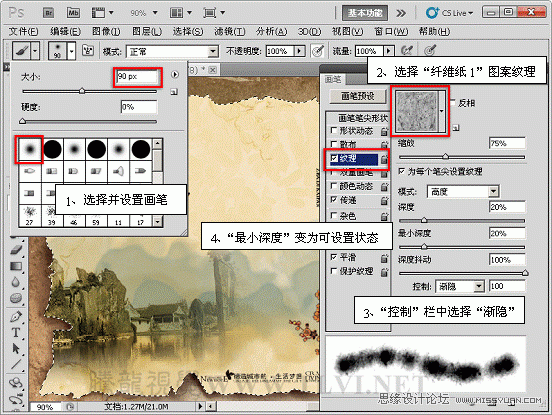The height and width of the screenshot is (415, 552).
Task: Enable the airbrush mode icon
Action: click(x=407, y=51)
